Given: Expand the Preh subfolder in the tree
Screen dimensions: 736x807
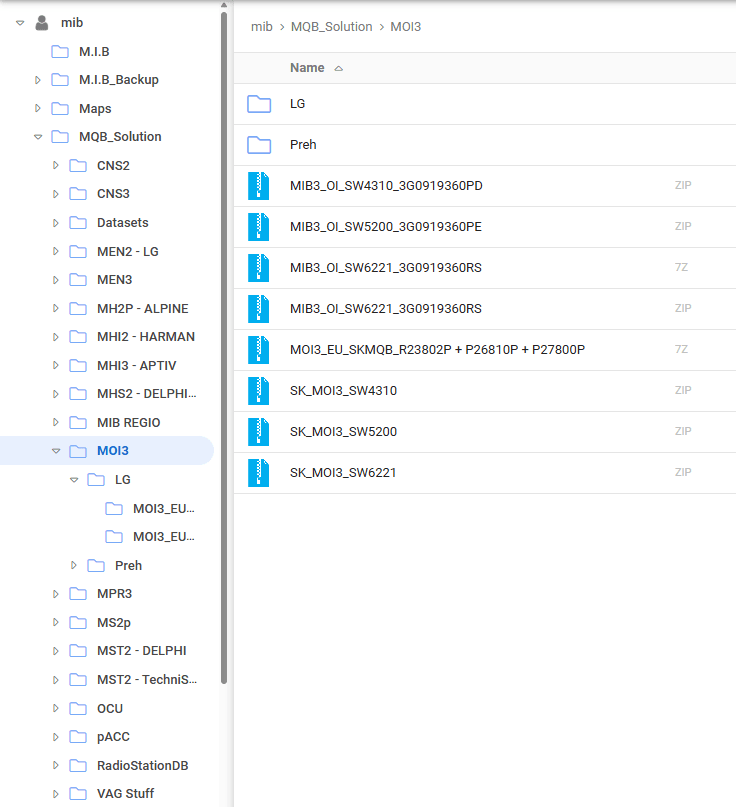Looking at the screenshot, I should (x=74, y=566).
